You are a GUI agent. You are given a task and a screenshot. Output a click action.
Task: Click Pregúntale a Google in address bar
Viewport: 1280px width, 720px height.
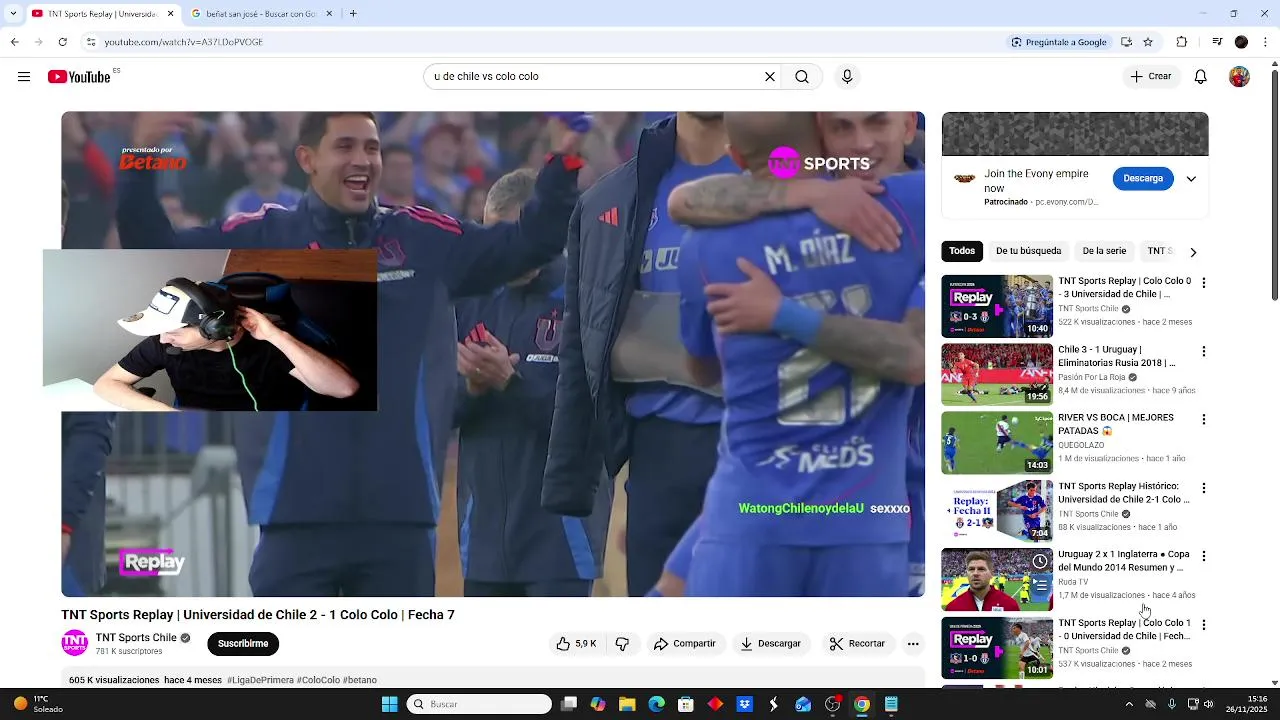point(1059,42)
